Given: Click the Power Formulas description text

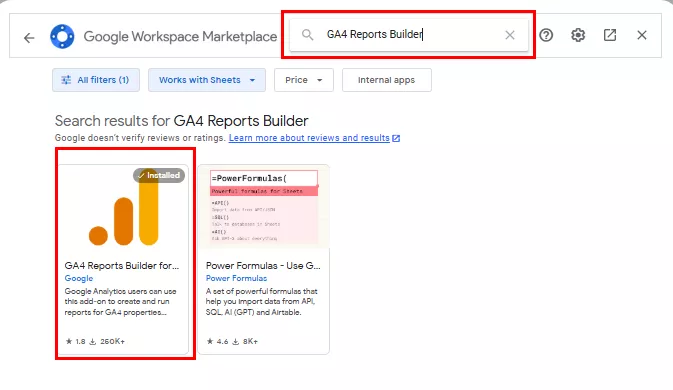Looking at the screenshot, I should tap(261, 302).
